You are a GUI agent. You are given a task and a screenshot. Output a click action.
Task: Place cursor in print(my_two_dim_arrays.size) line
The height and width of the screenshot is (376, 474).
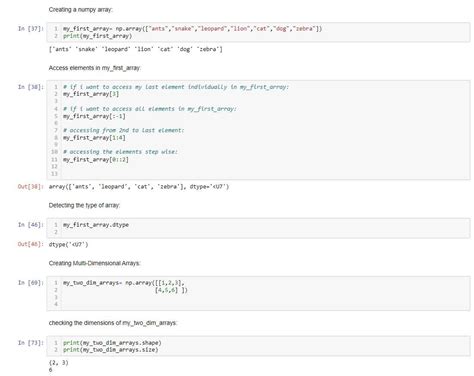pyautogui.click(x=110, y=350)
